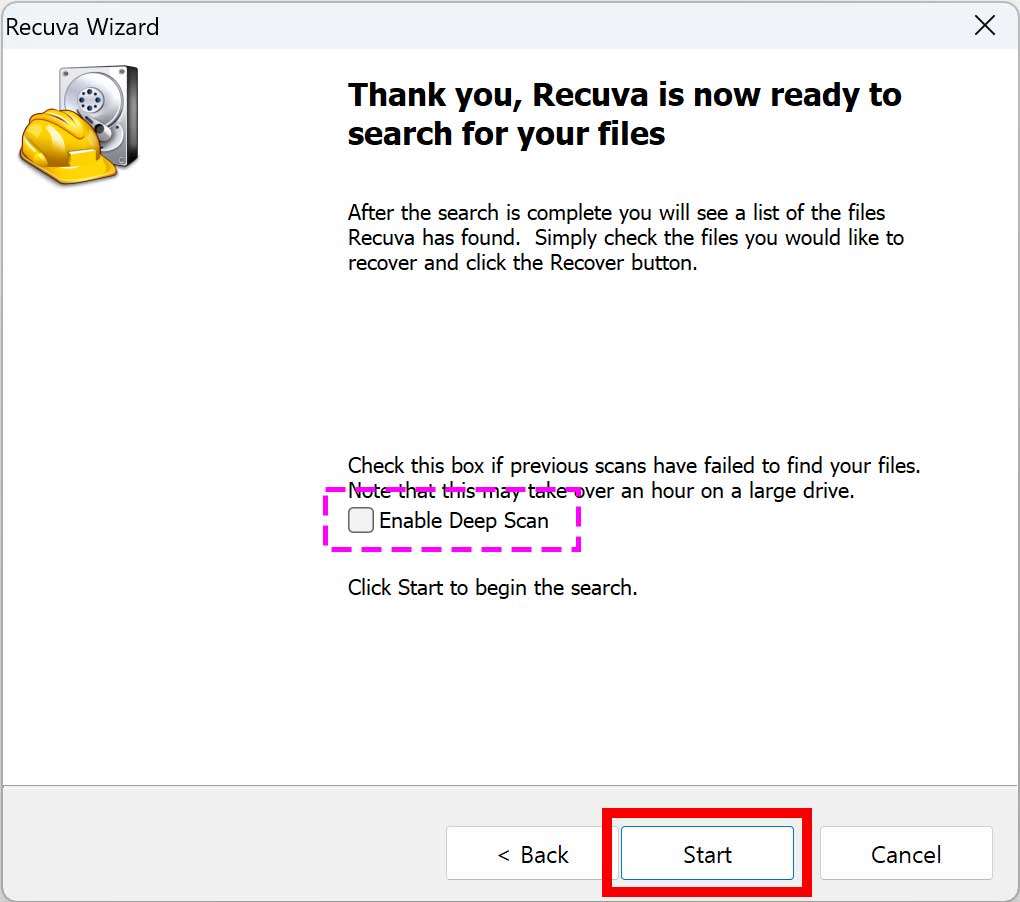Viewport: 1020px width, 902px height.
Task: Click the 'Click Start to begin the search.' text
Action: point(492,587)
